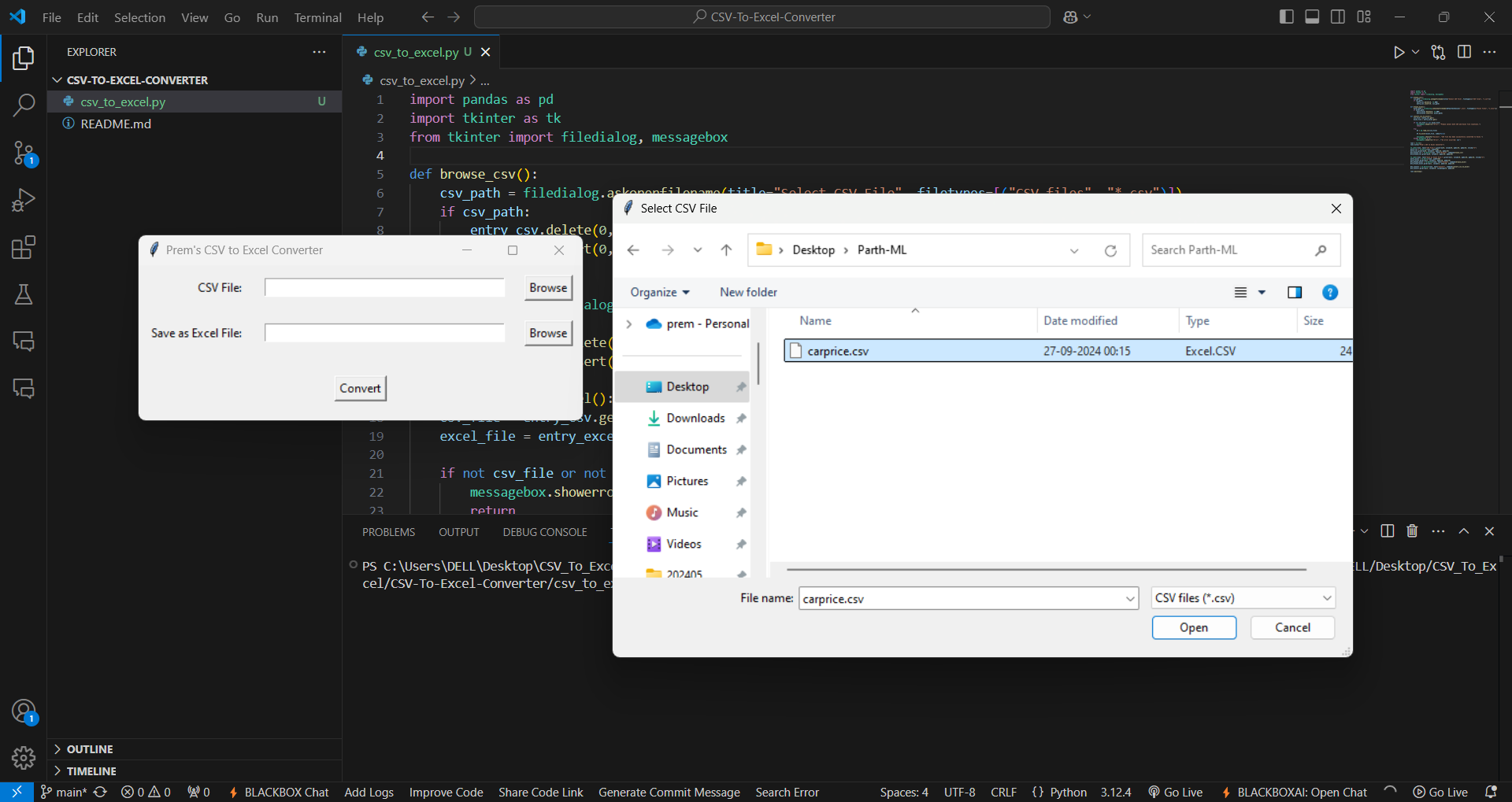Open the Terminal menu
Viewport: 1512px width, 802px height.
click(x=317, y=17)
